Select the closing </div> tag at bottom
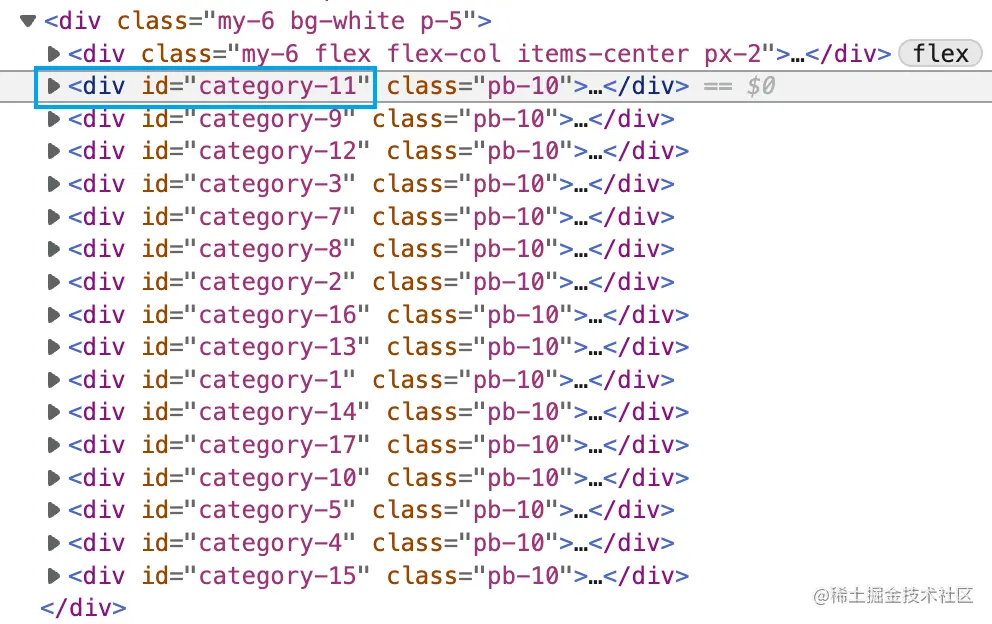 [x=84, y=608]
